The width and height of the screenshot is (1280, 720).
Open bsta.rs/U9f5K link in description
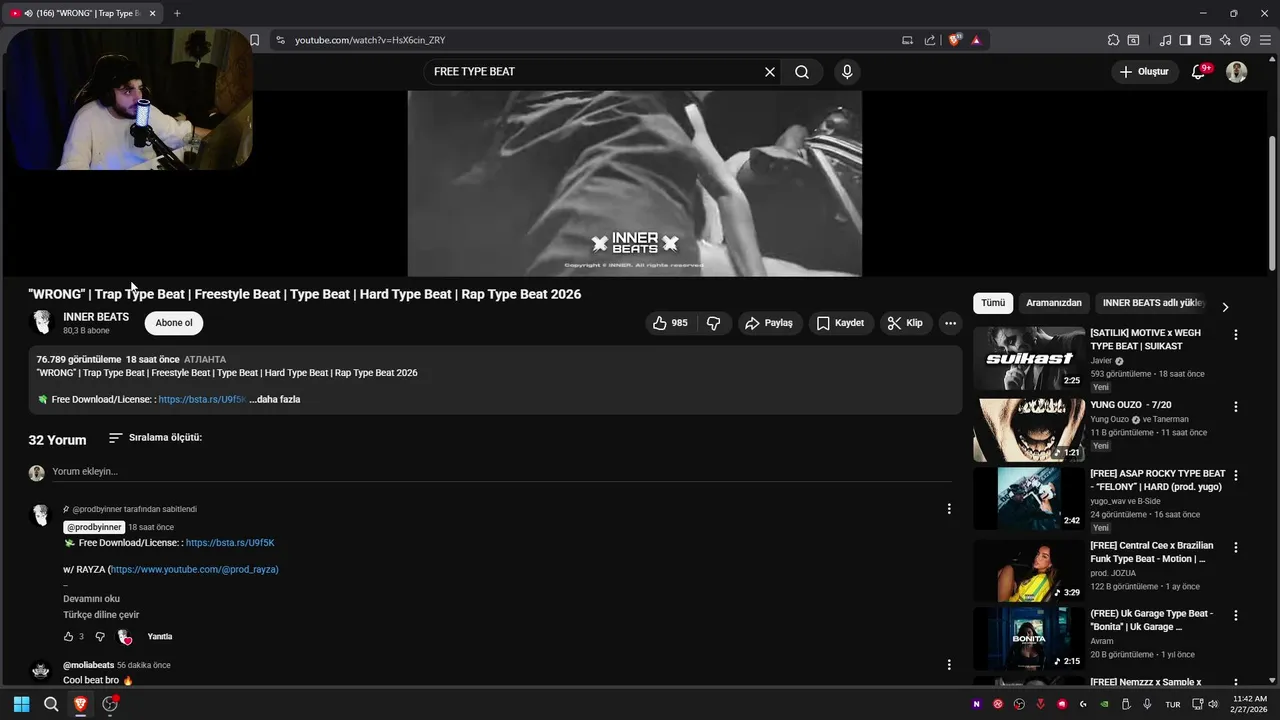coord(202,399)
